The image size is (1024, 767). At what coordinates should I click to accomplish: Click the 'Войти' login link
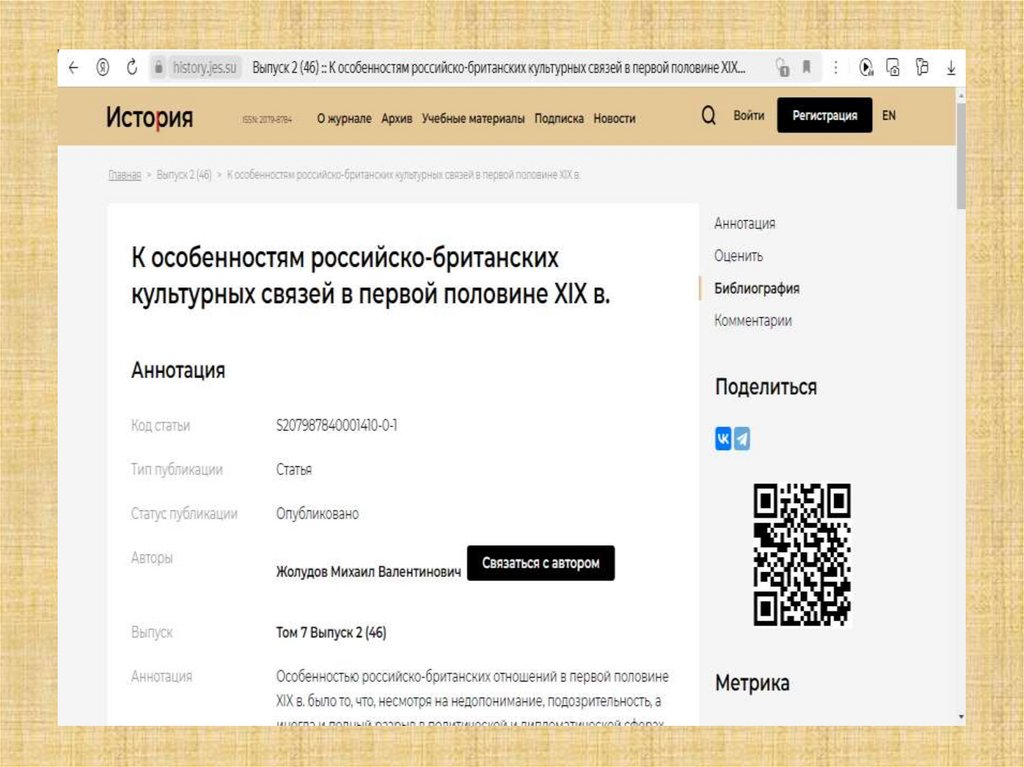pyautogui.click(x=748, y=116)
